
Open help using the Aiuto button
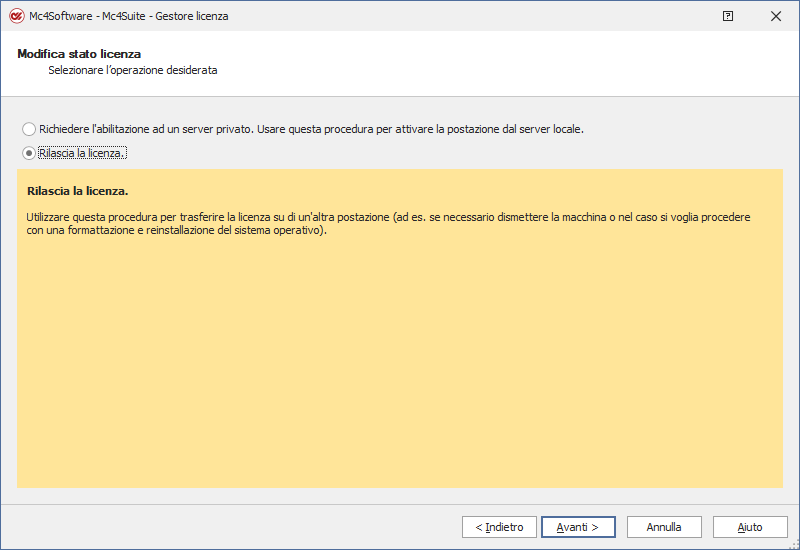pos(750,527)
